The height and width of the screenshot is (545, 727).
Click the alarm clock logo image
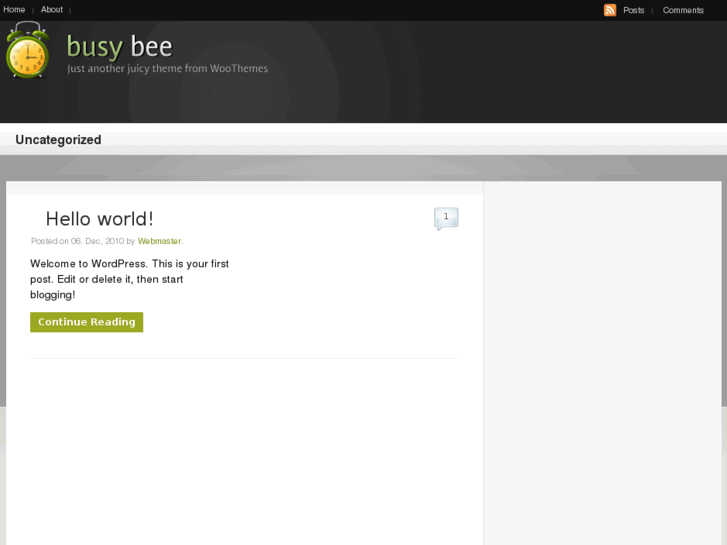pos(27,50)
